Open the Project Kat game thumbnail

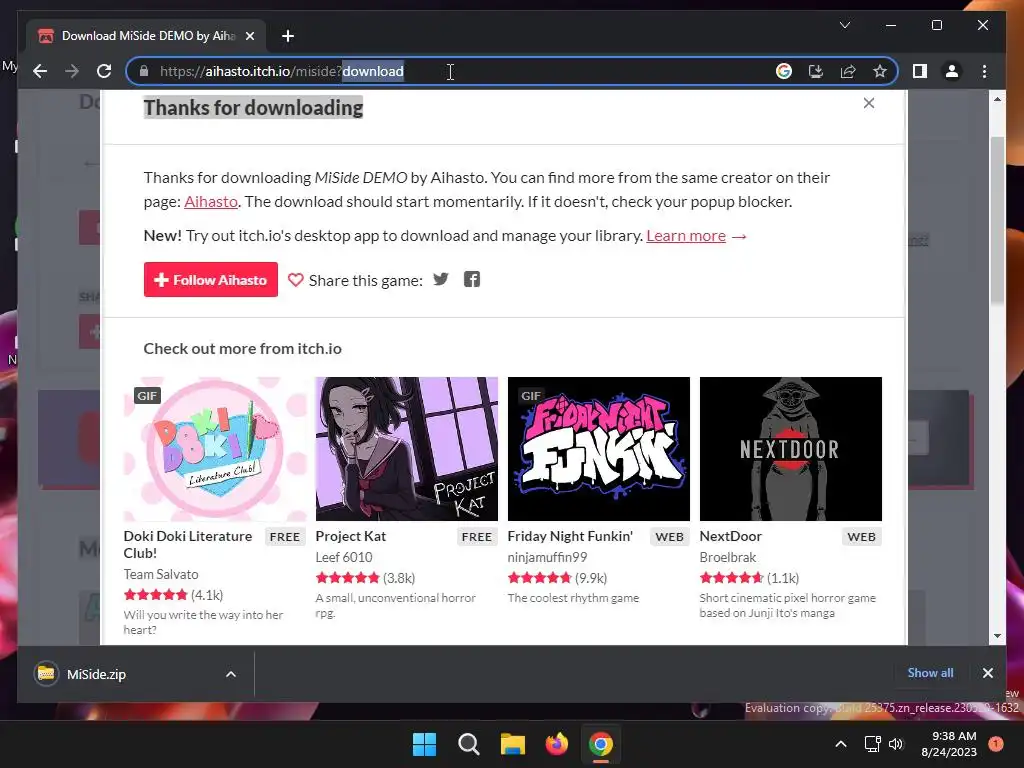point(406,449)
